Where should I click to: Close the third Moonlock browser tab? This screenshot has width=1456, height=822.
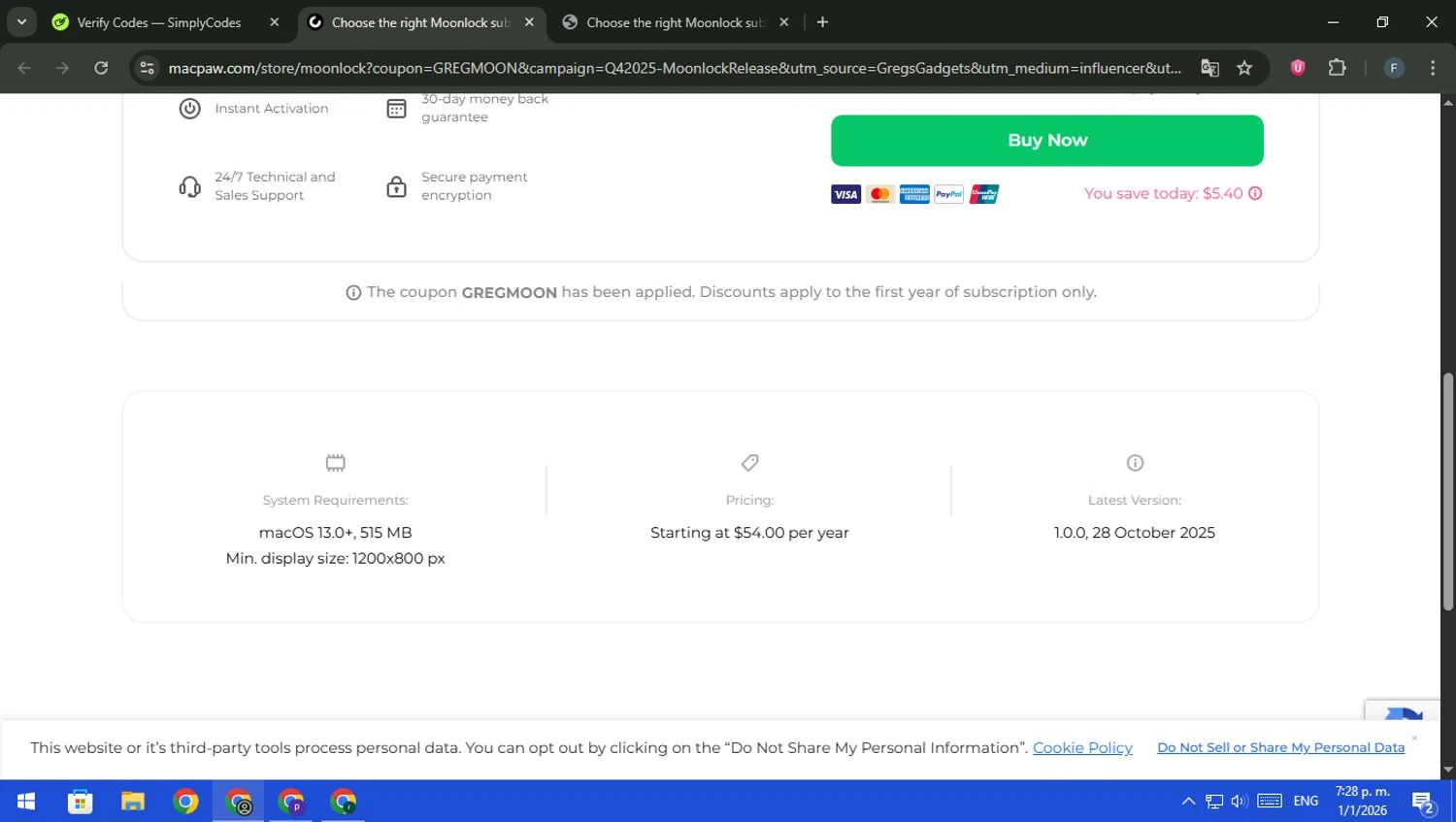click(x=783, y=22)
